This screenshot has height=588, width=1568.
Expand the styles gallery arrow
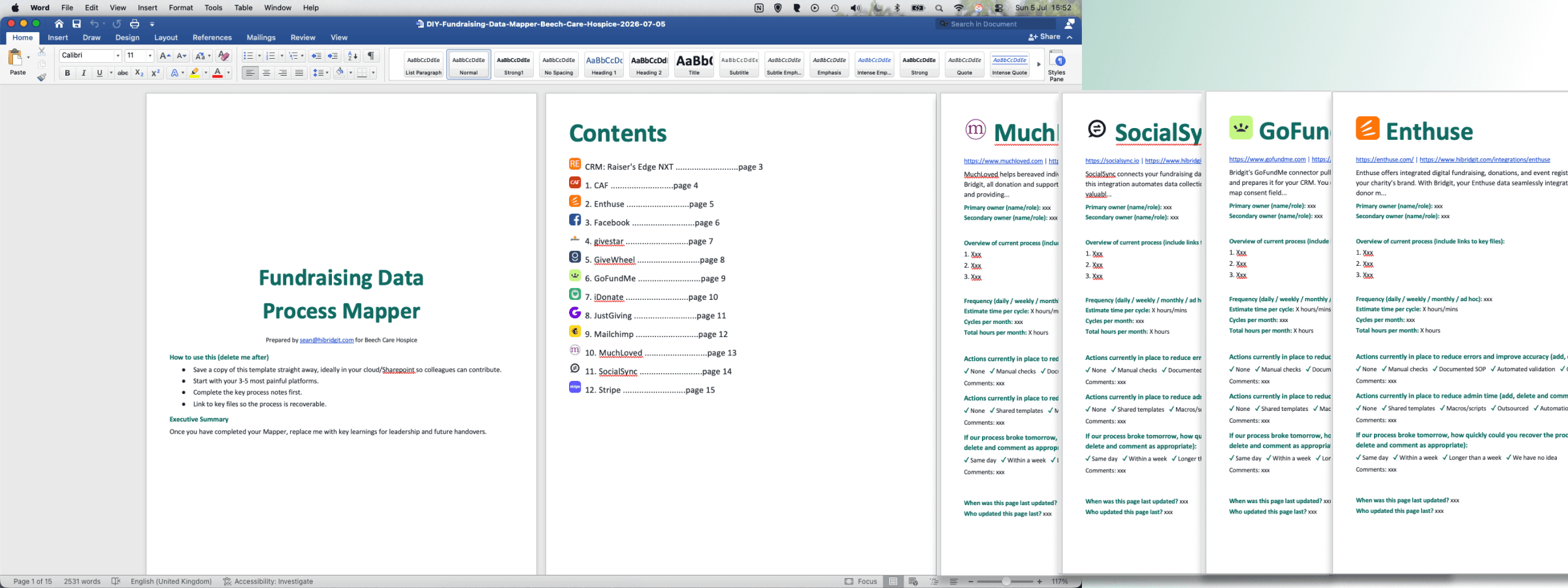pos(1039,64)
